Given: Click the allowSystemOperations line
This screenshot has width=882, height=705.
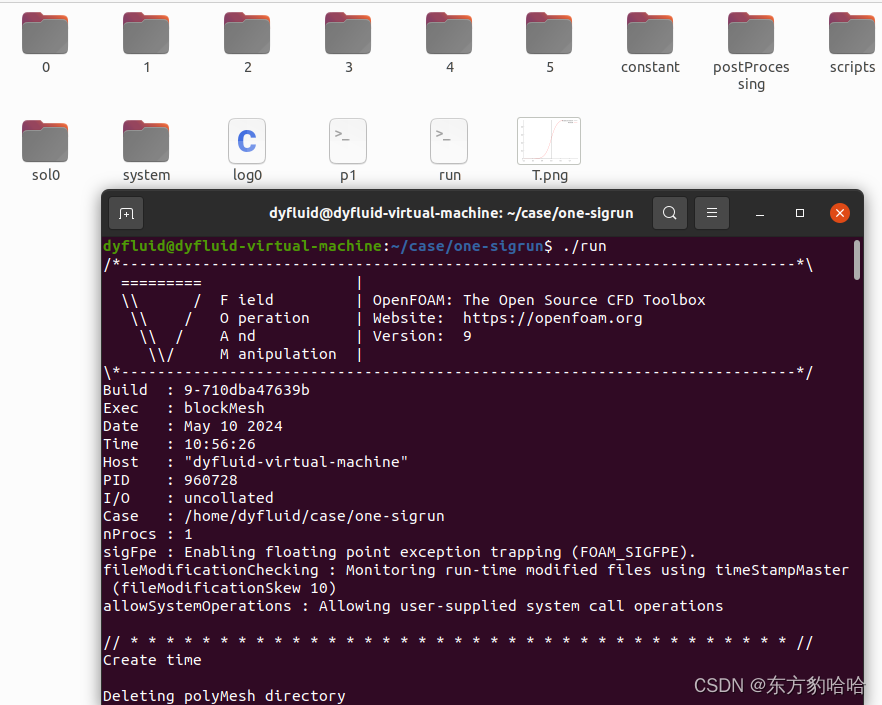Looking at the screenshot, I should (413, 606).
